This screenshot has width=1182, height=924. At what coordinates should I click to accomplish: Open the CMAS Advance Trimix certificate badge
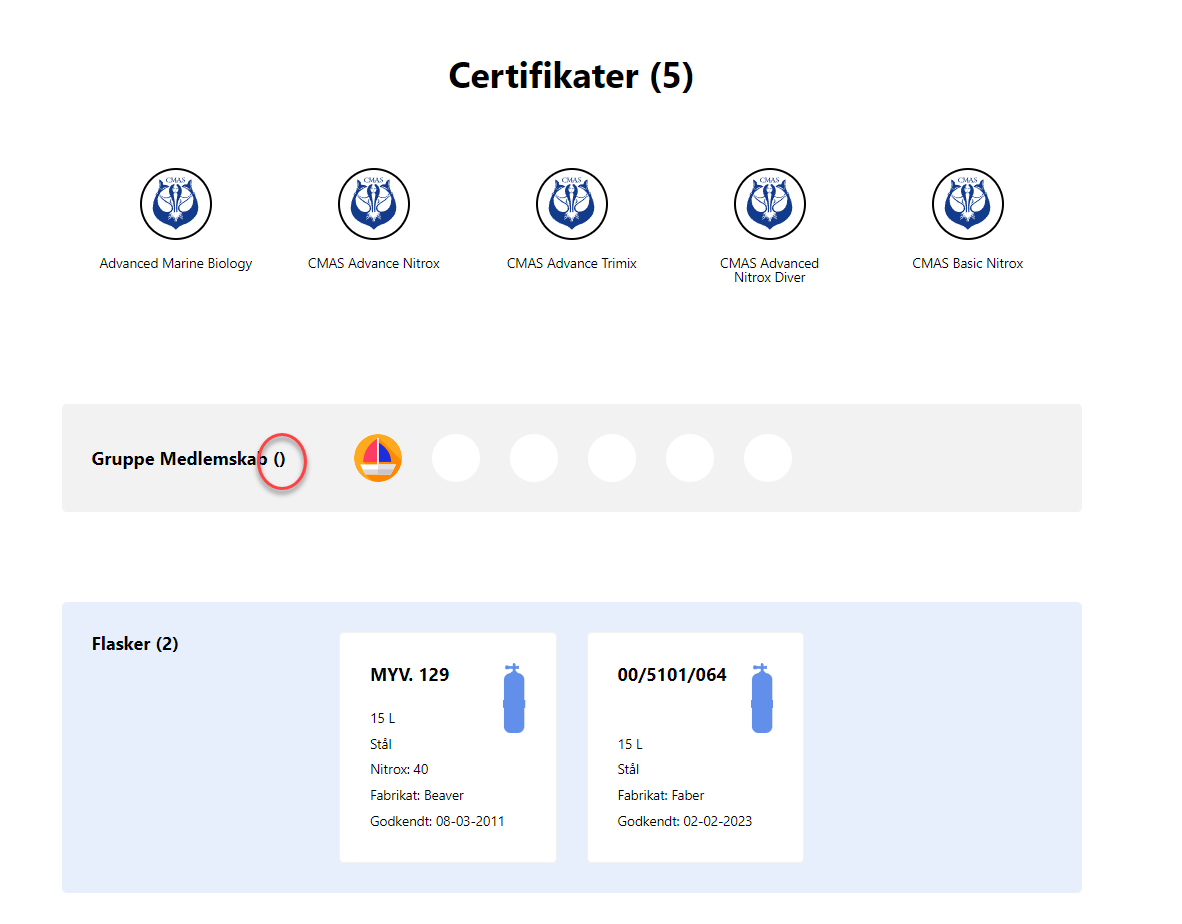point(571,203)
